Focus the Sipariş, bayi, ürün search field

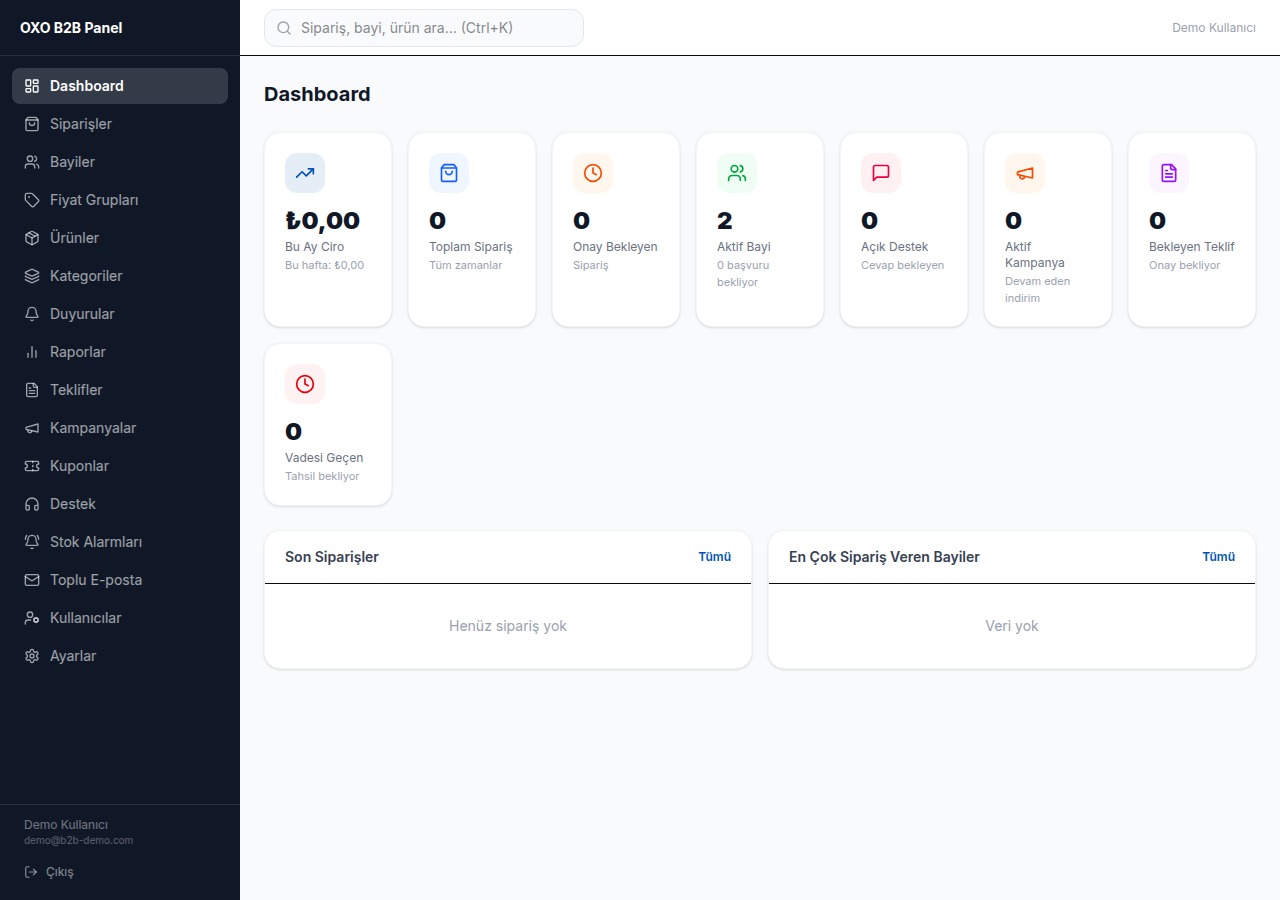pos(424,28)
